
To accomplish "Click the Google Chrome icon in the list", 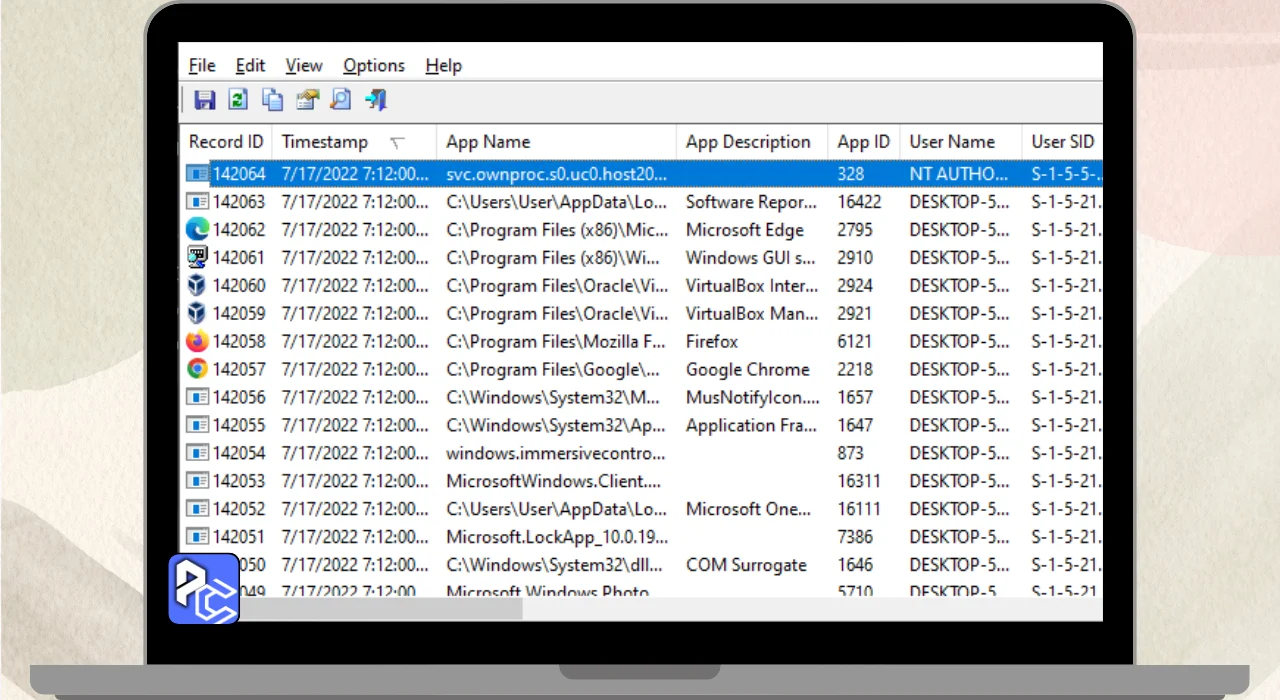I will [x=197, y=369].
